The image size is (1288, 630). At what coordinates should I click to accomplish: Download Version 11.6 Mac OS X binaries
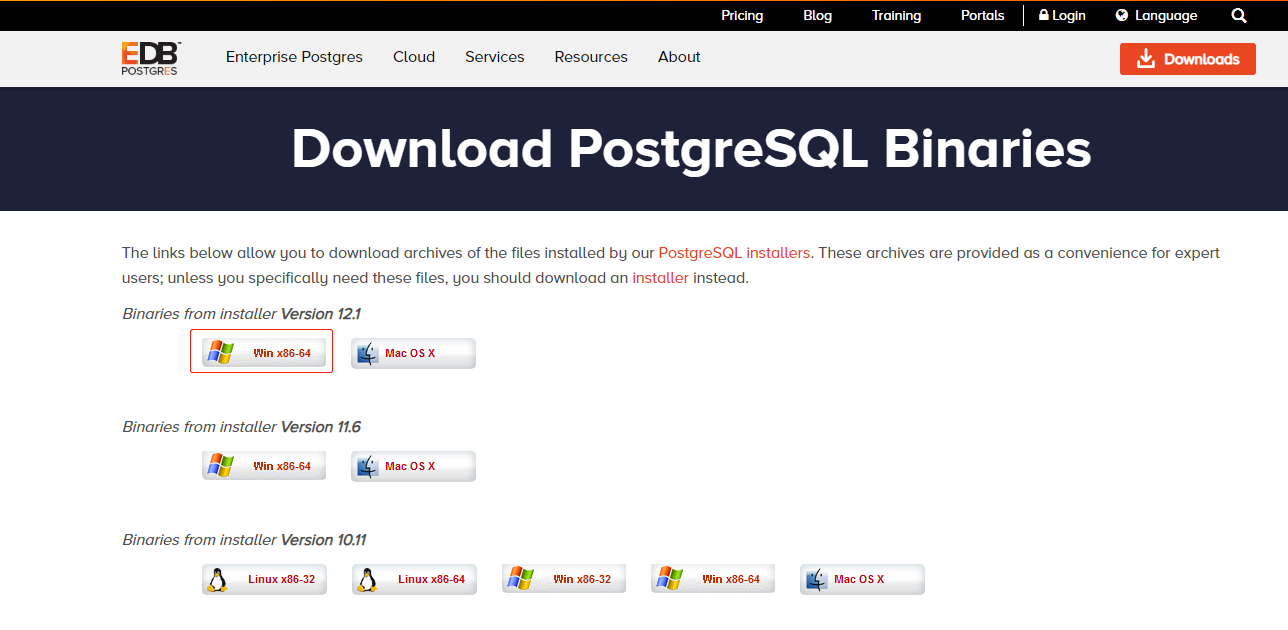[x=413, y=466]
